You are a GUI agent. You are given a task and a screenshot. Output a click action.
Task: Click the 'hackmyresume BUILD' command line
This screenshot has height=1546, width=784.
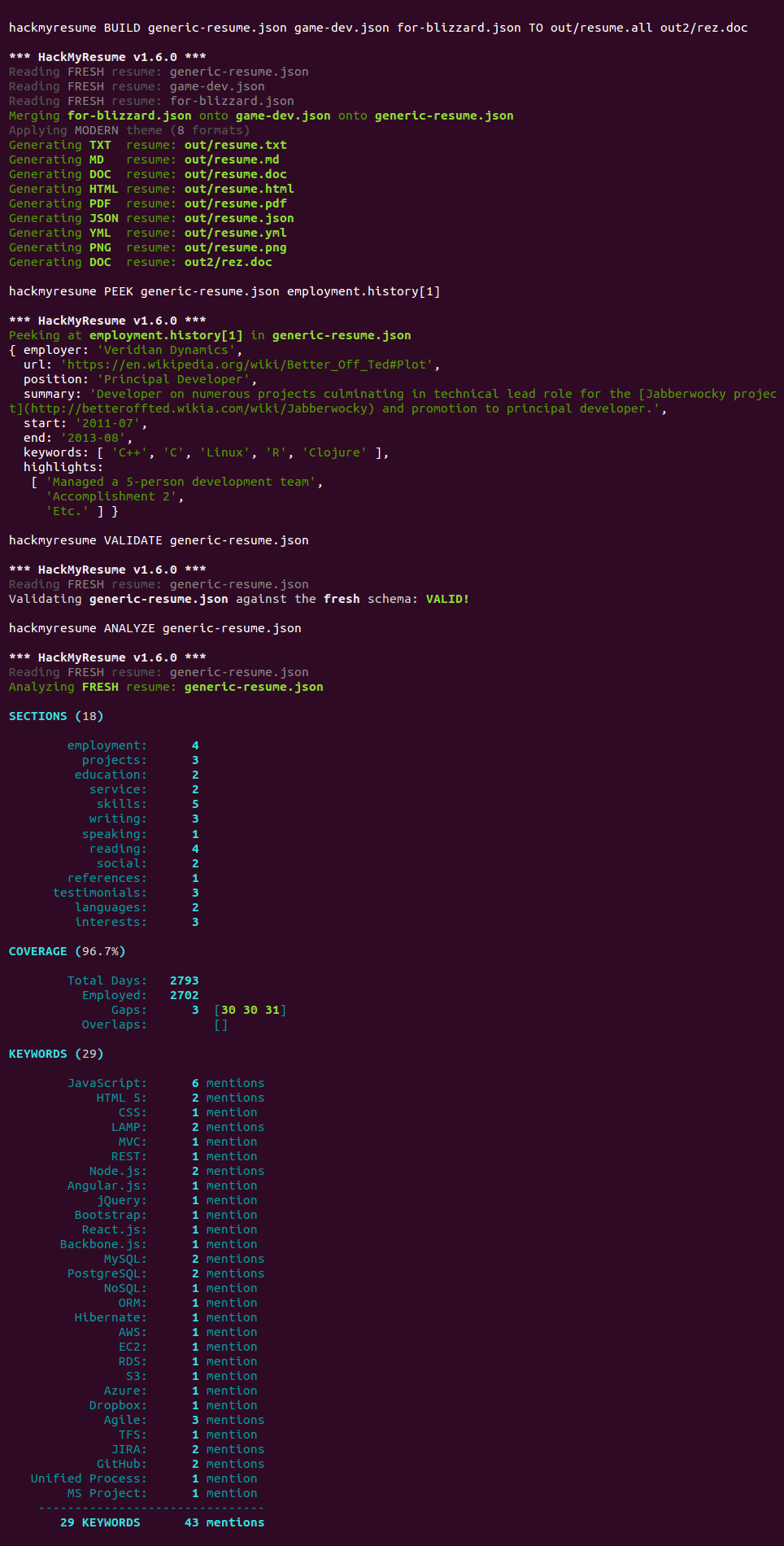(378, 28)
